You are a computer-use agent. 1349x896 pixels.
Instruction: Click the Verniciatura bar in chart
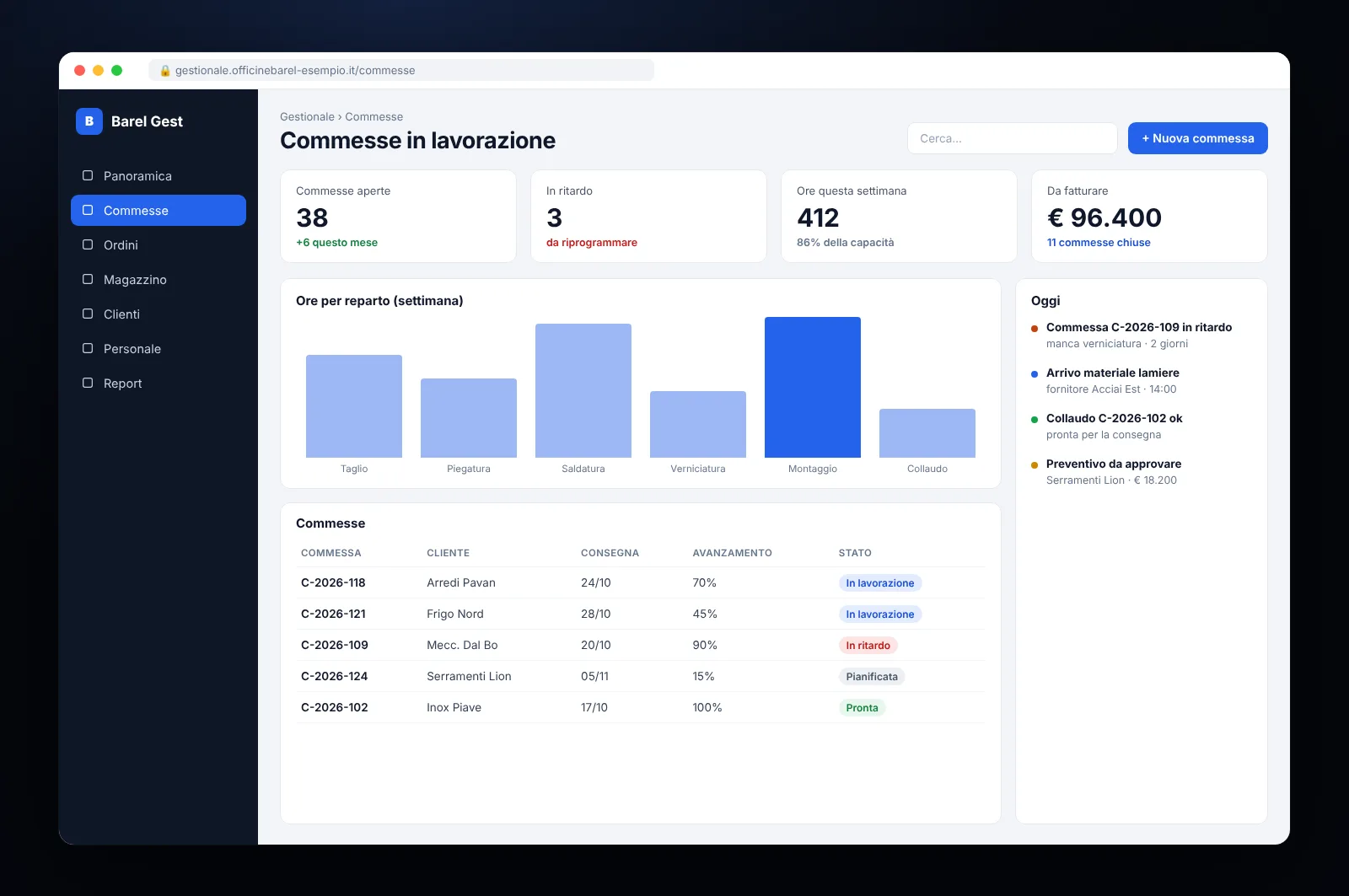698,424
